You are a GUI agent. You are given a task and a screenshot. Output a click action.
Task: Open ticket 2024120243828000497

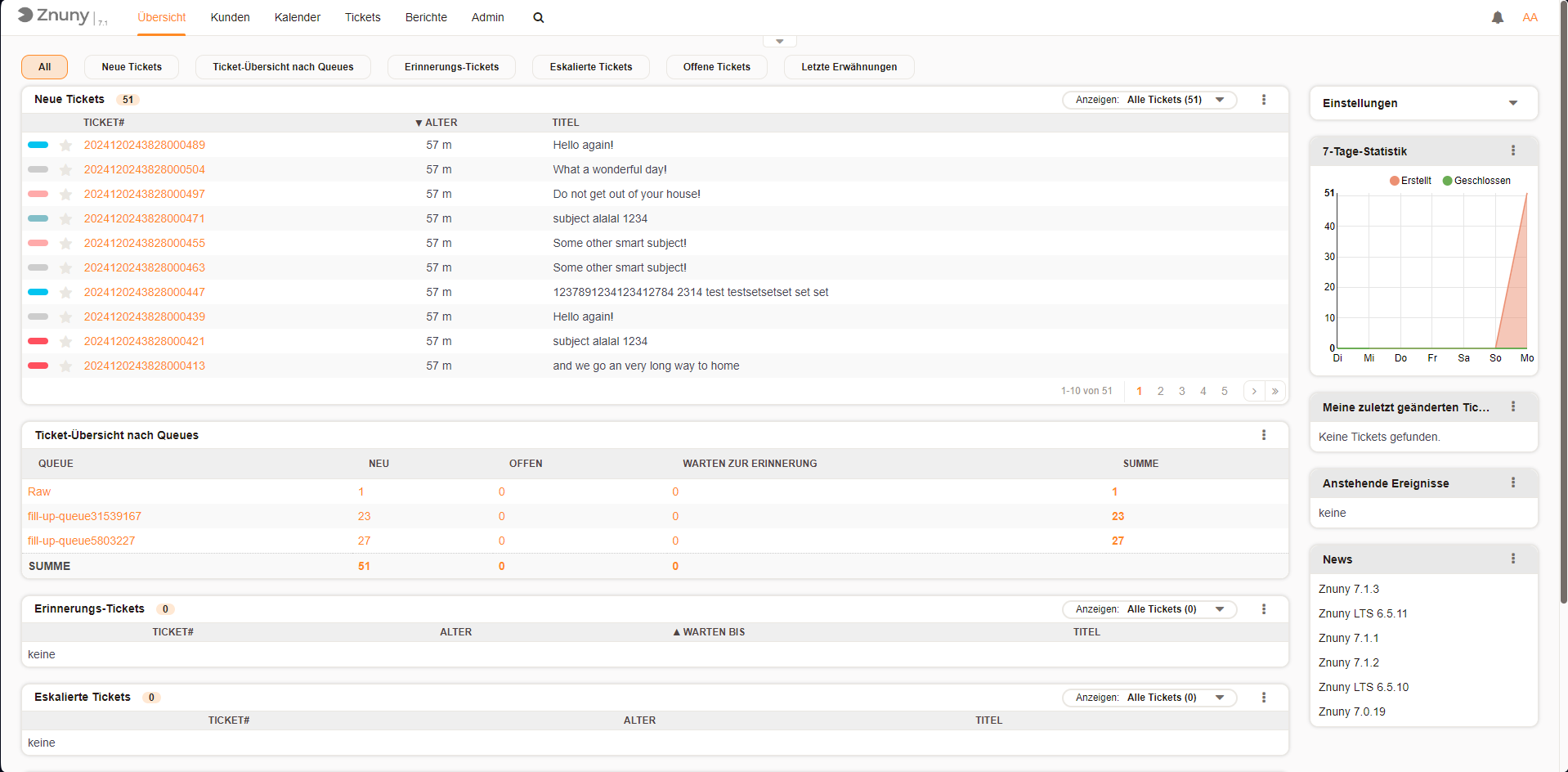(x=145, y=195)
